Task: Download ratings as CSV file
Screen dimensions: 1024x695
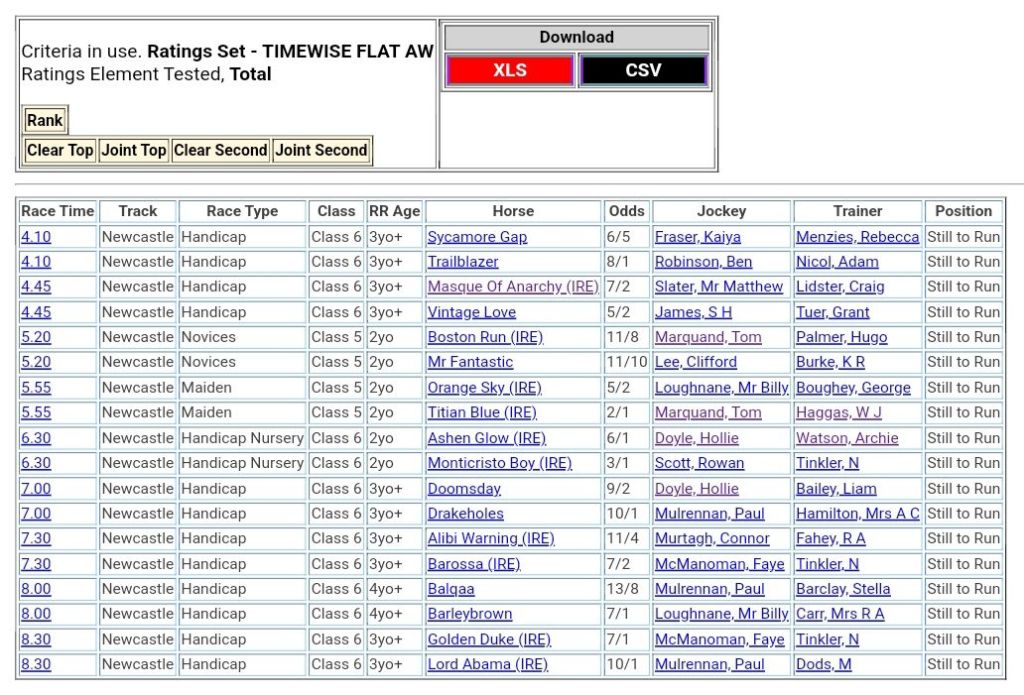Action: pyautogui.click(x=643, y=71)
